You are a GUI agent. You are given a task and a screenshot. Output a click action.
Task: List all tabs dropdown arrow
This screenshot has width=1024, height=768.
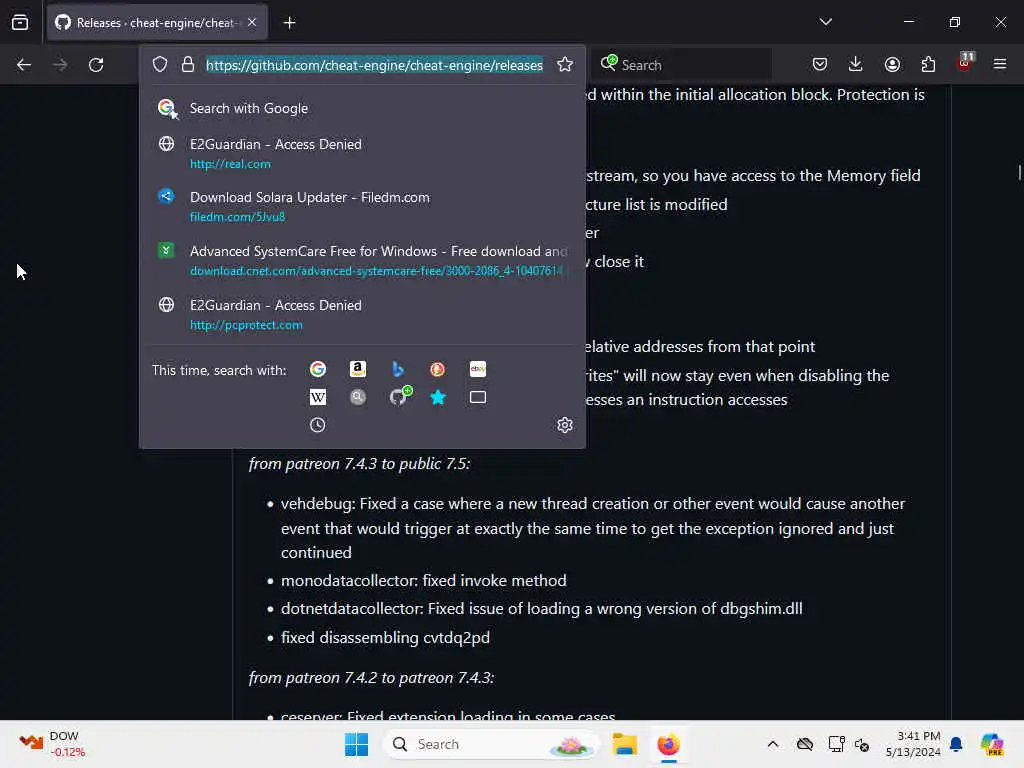pos(825,22)
